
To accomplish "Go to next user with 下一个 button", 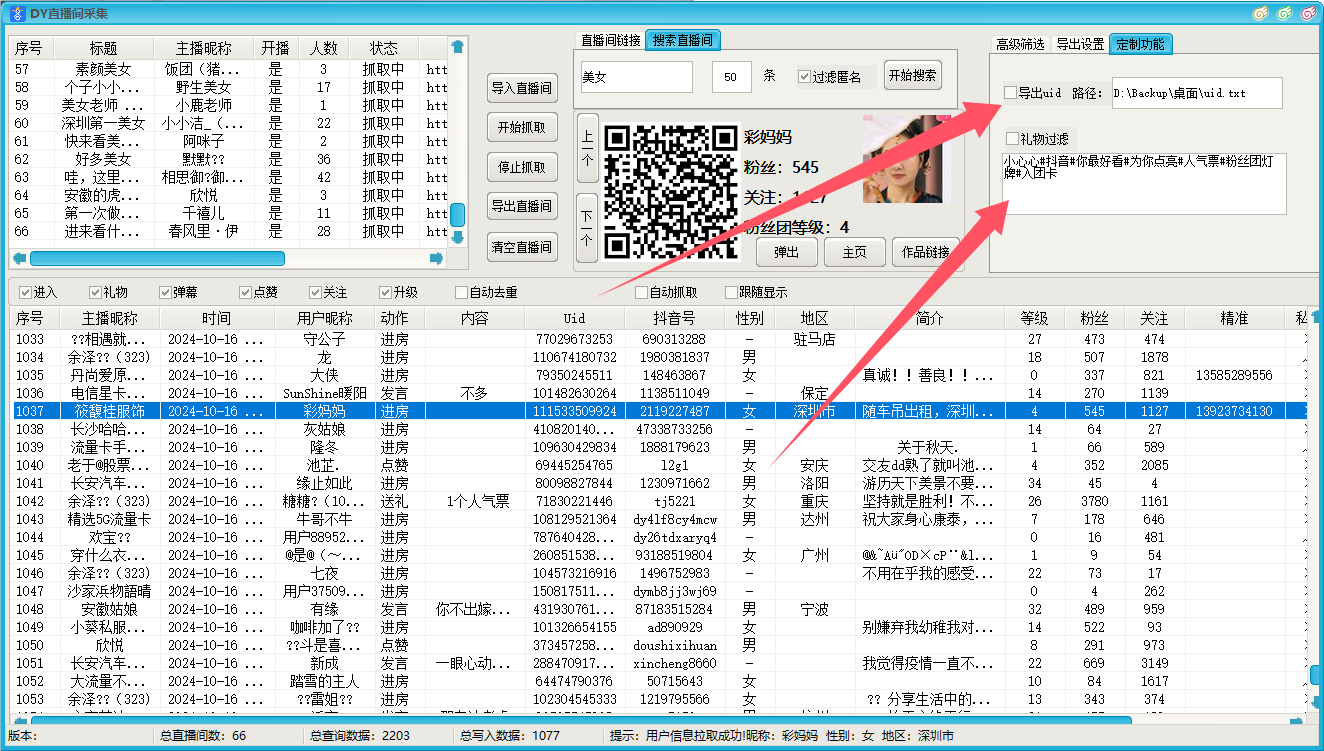I will click(587, 227).
